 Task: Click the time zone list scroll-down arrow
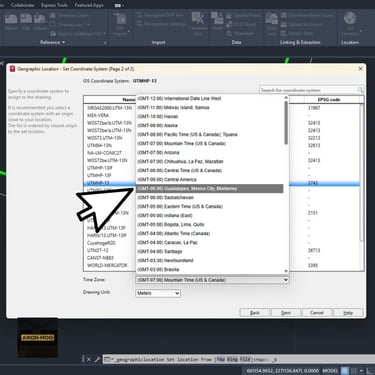[286, 271]
